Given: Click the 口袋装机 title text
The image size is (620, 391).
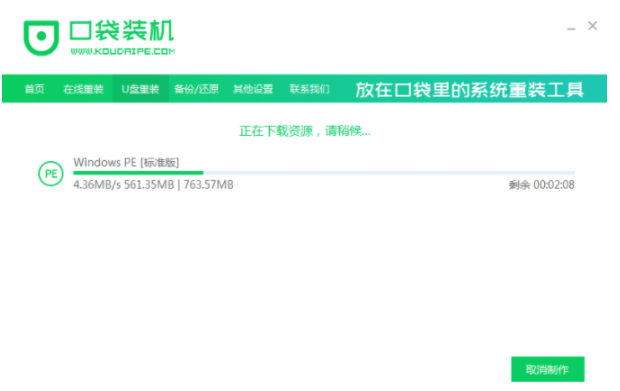Looking at the screenshot, I should 122,31.
